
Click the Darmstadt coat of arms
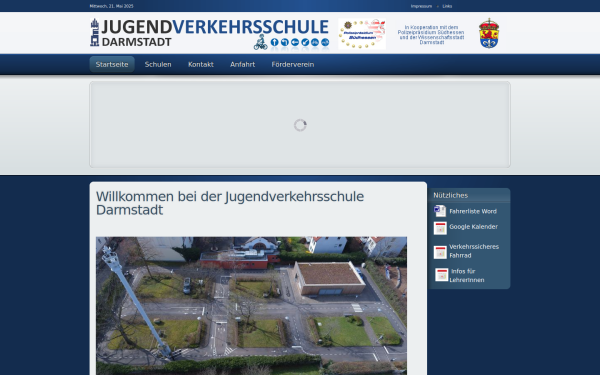(x=489, y=33)
